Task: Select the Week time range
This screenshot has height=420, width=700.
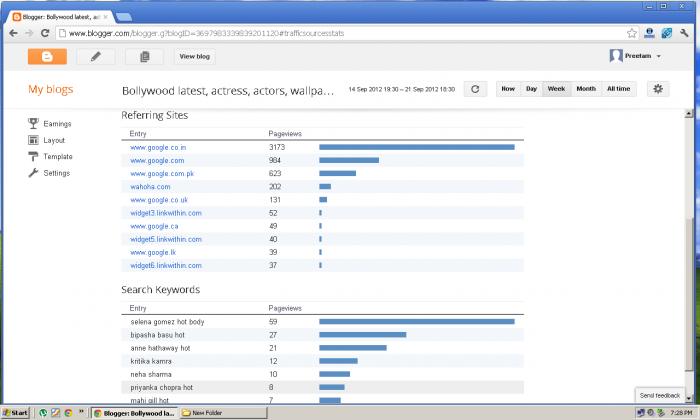Action: 556,89
